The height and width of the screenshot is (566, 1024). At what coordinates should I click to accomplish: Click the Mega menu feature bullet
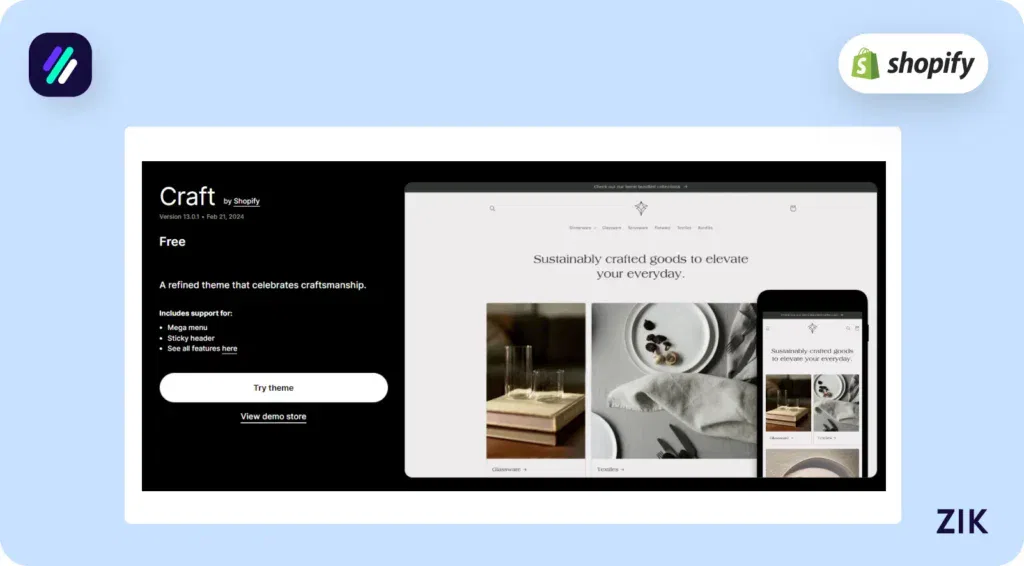click(187, 328)
